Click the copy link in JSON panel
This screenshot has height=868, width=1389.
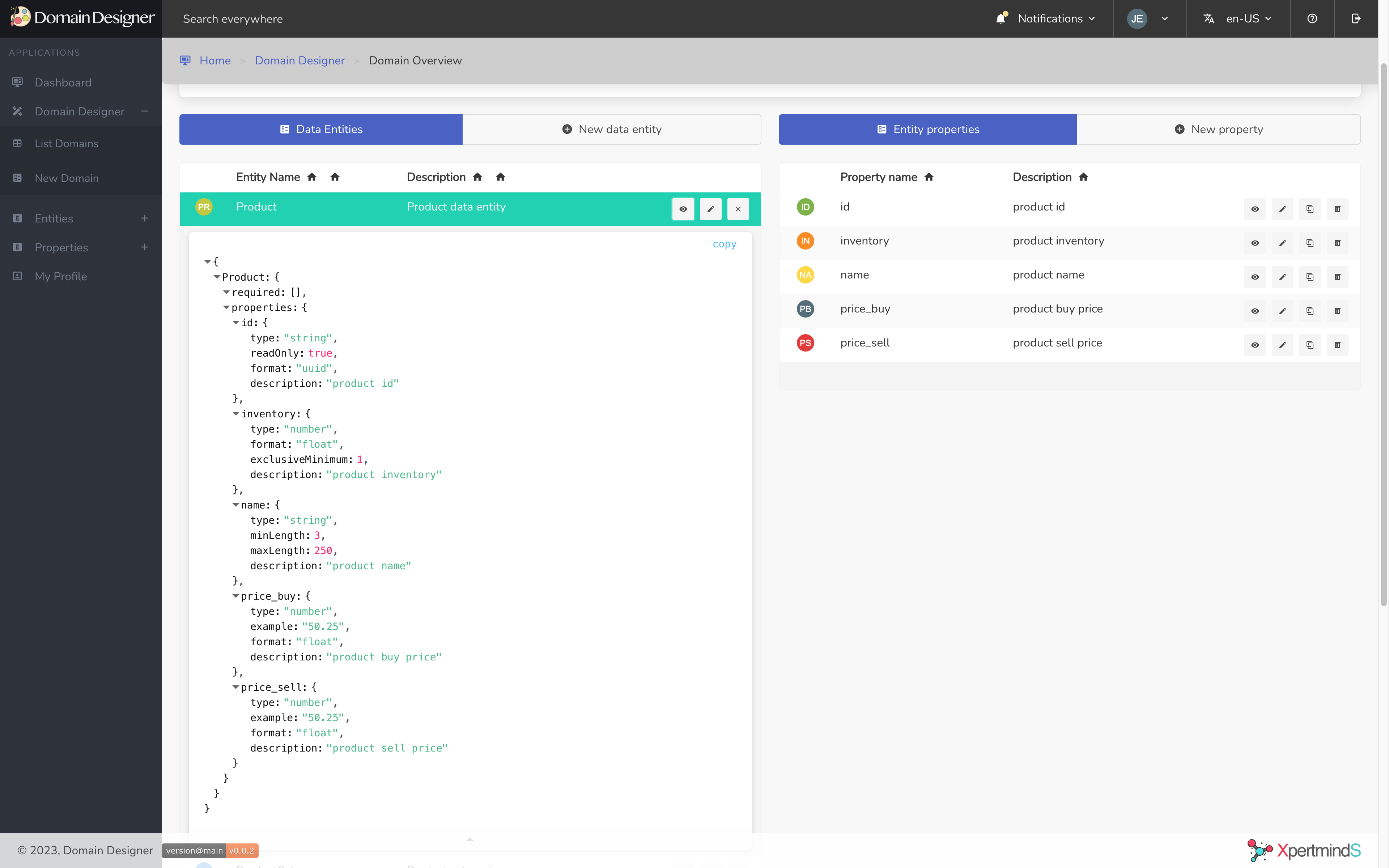pyautogui.click(x=724, y=244)
